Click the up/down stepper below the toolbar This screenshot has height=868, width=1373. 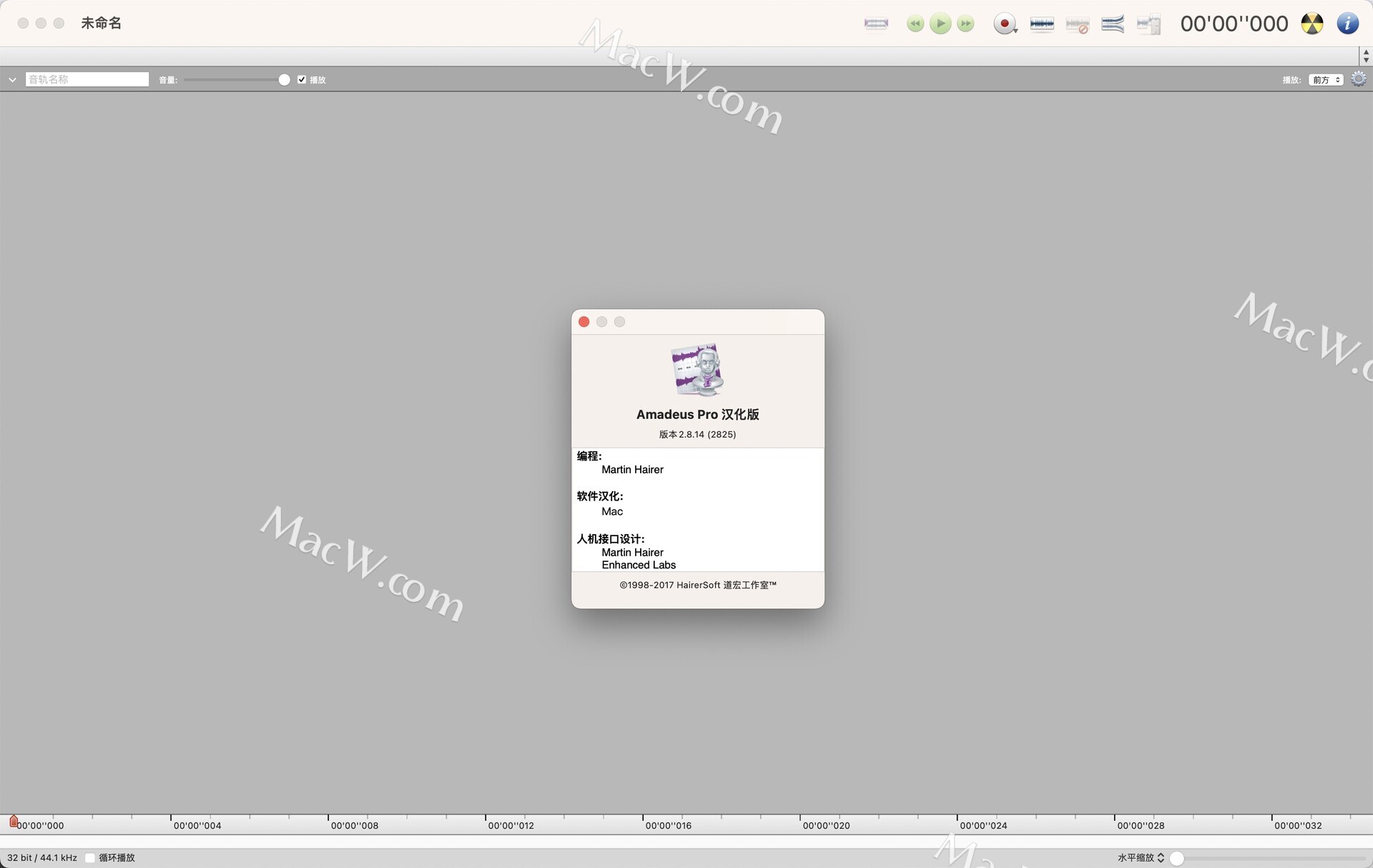pos(1366,56)
